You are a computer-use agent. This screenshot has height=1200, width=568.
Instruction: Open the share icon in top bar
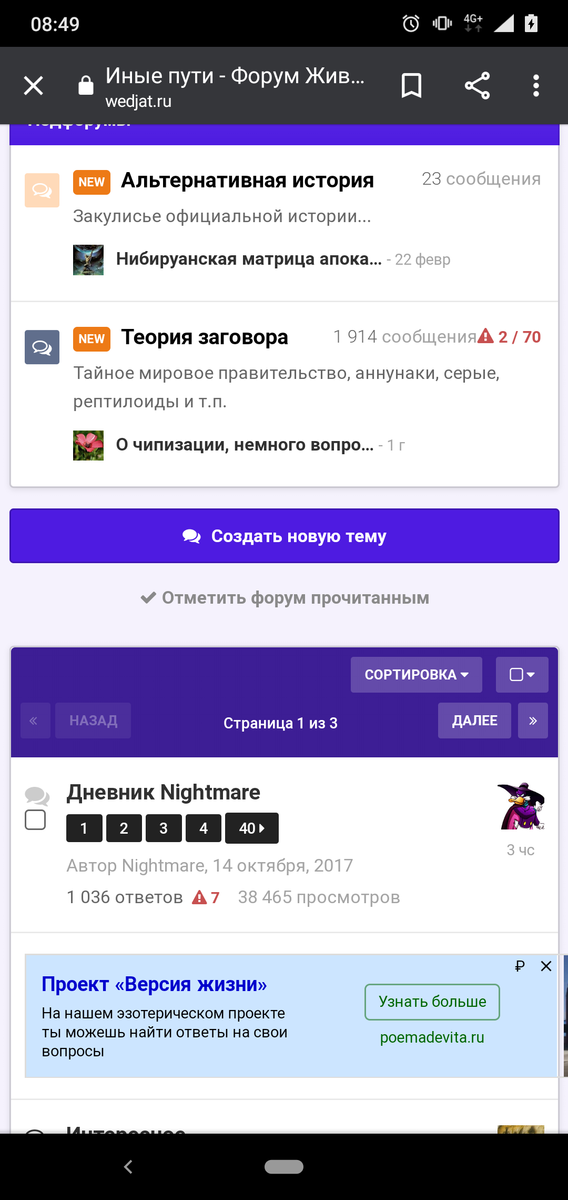pos(477,86)
